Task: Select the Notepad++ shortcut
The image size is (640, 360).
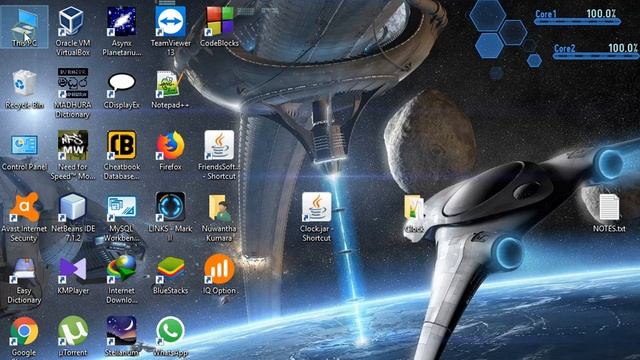Action: [171, 89]
